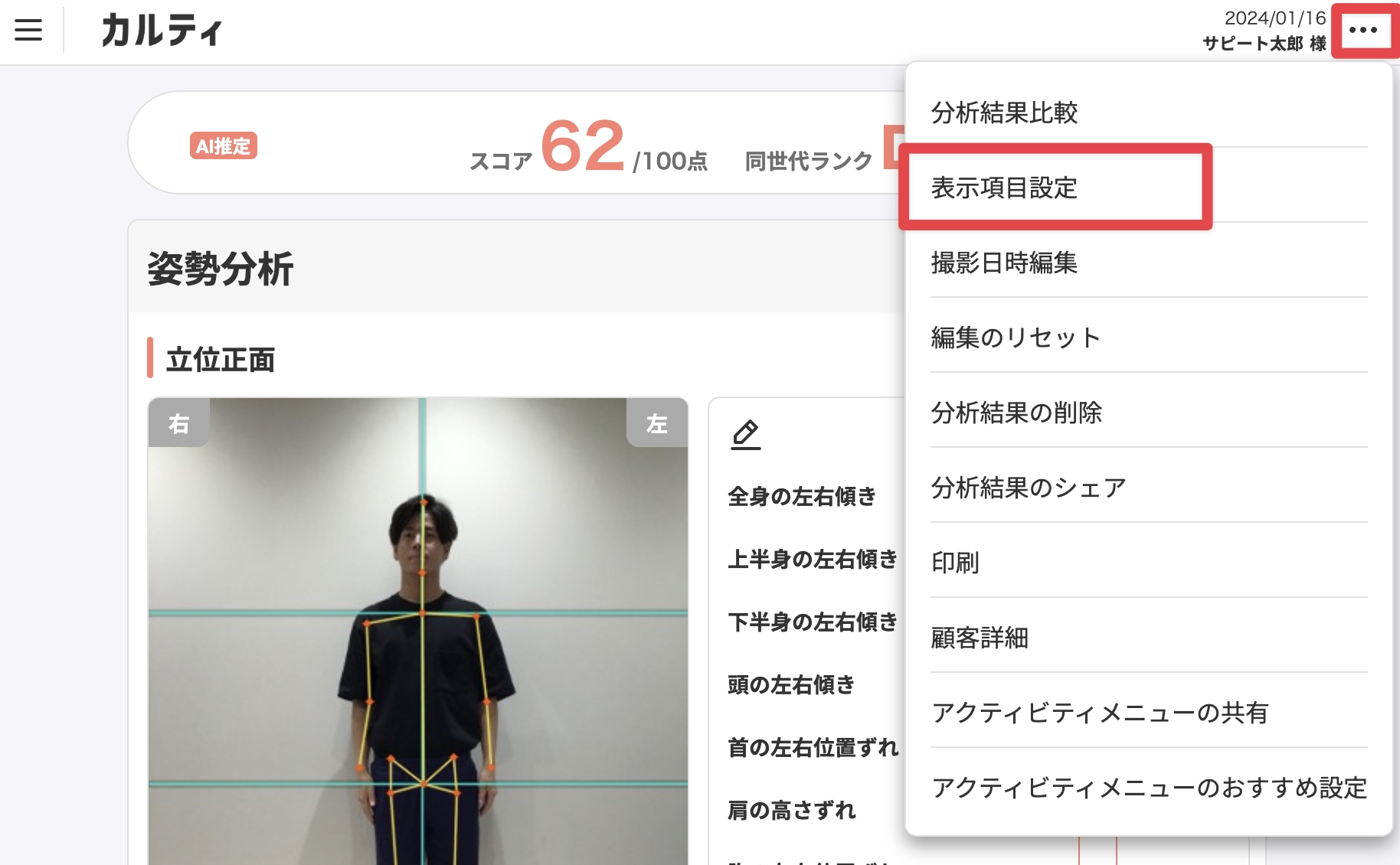The height and width of the screenshot is (865, 1400).
Task: Click 全身の左右傾き measurement row
Action: [802, 497]
